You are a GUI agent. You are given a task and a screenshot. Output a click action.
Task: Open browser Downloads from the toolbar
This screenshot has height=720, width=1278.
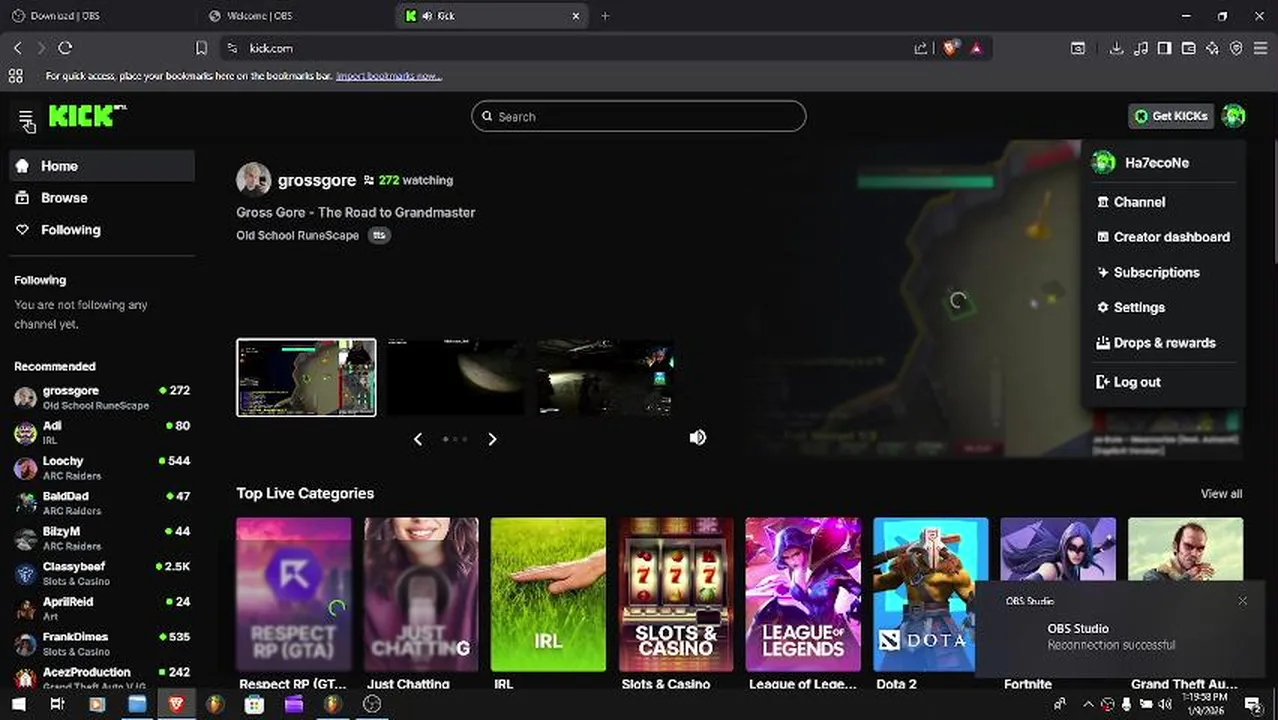point(1116,48)
